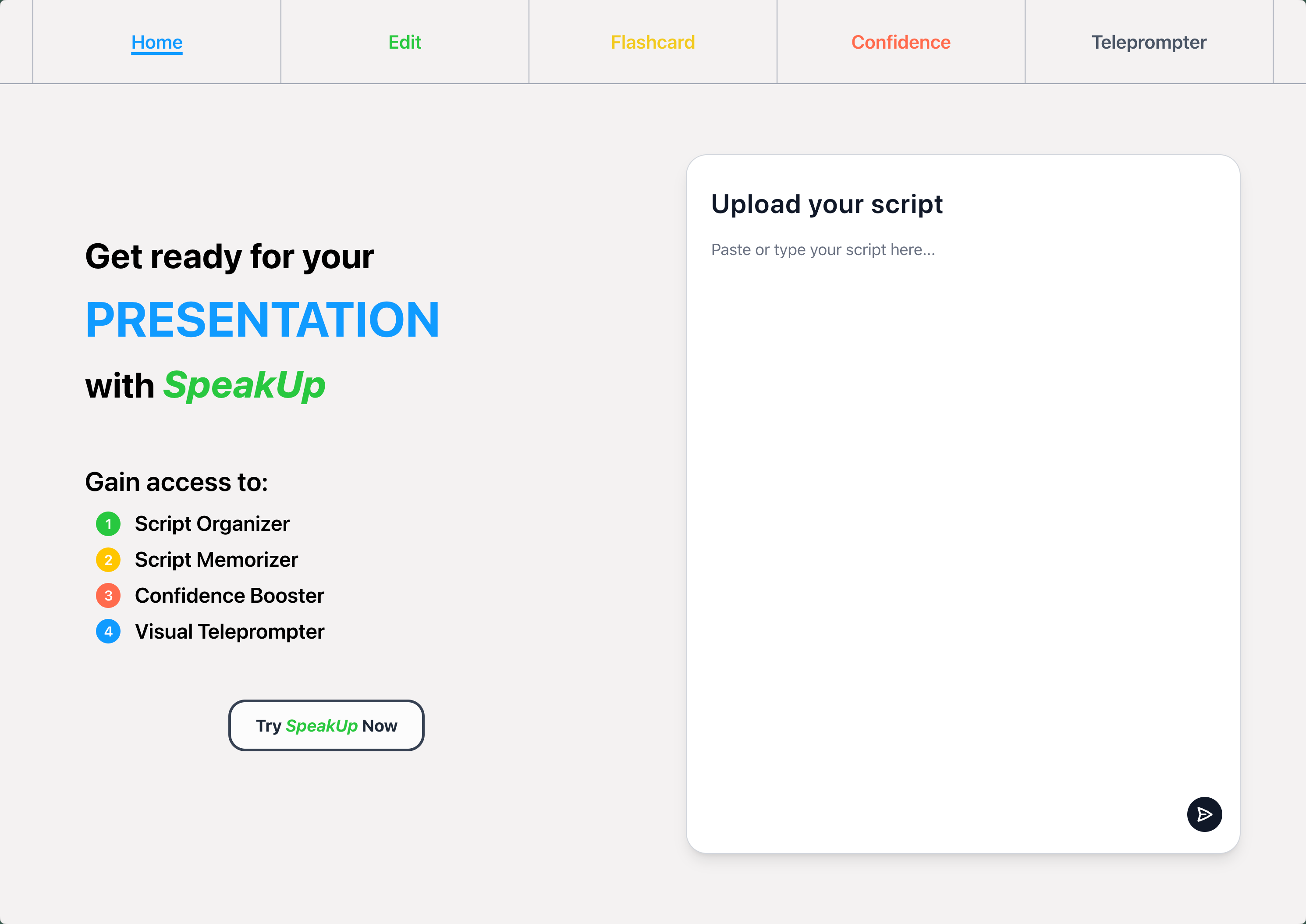Select the Teleprompter tab

(1148, 42)
